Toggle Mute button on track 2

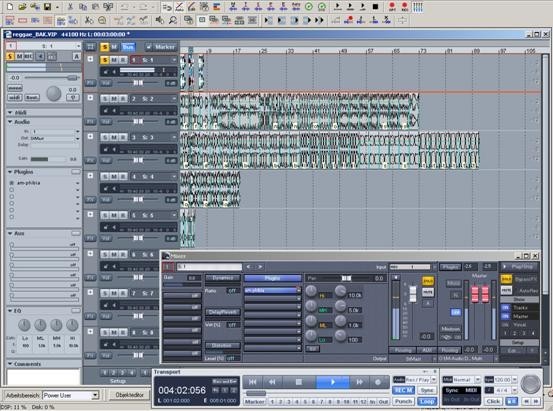(x=114, y=99)
